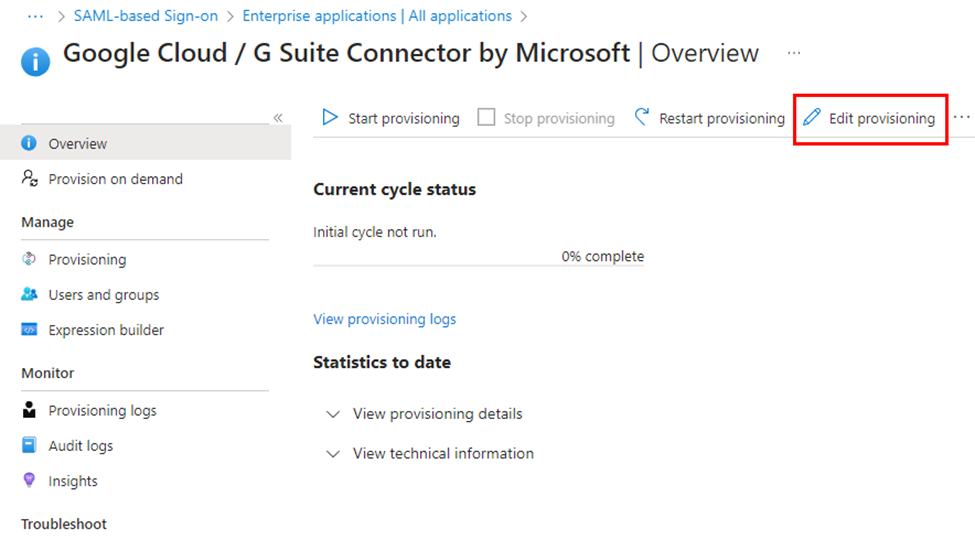The height and width of the screenshot is (539, 975).
Task: Click the Start provisioning play icon
Action: coord(330,118)
